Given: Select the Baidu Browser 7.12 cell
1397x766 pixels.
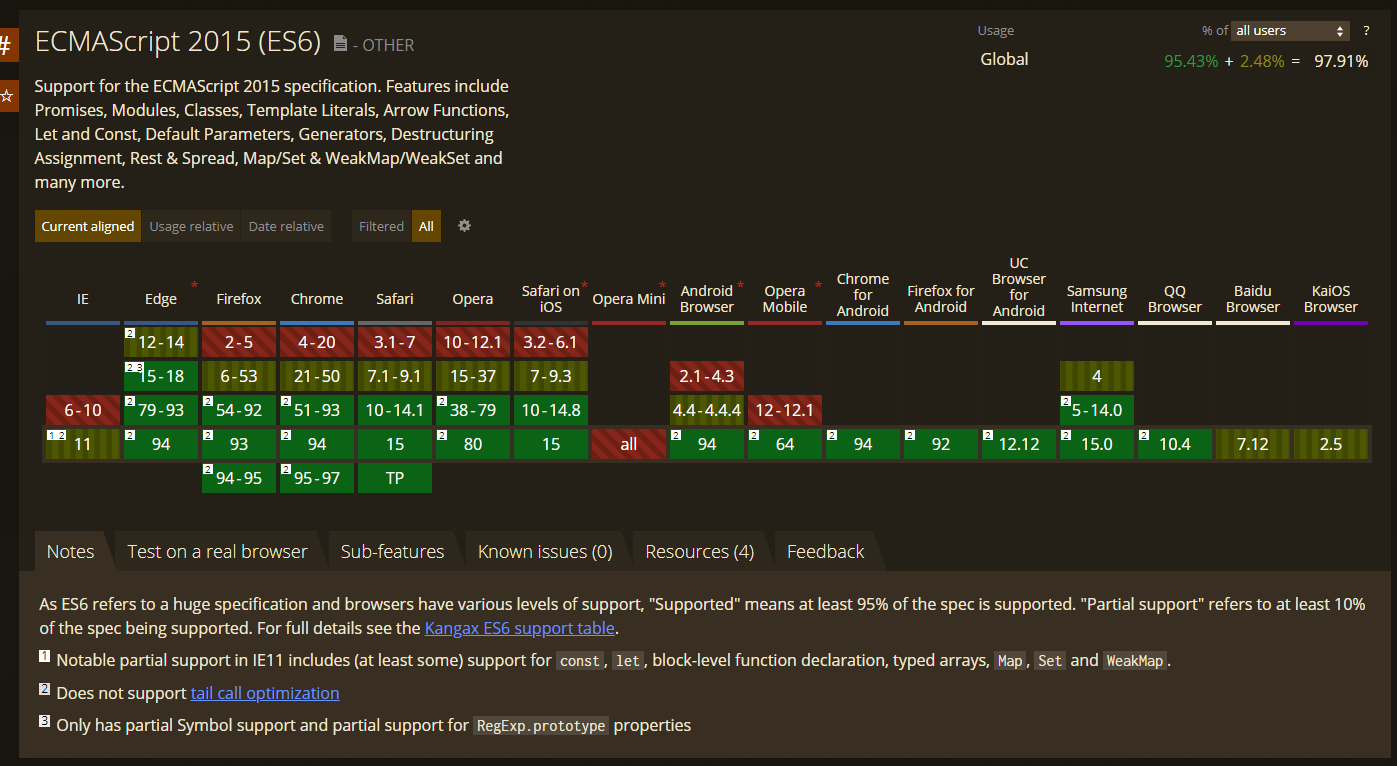Looking at the screenshot, I should [1253, 444].
